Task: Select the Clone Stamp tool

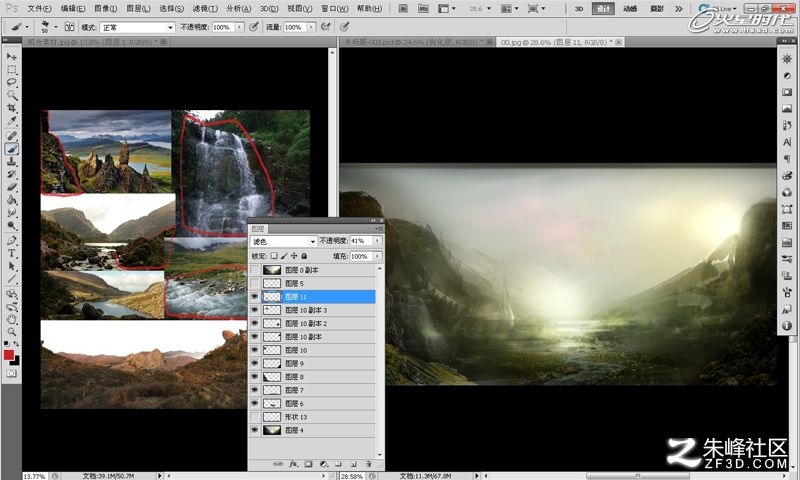Action: pyautogui.click(x=12, y=161)
